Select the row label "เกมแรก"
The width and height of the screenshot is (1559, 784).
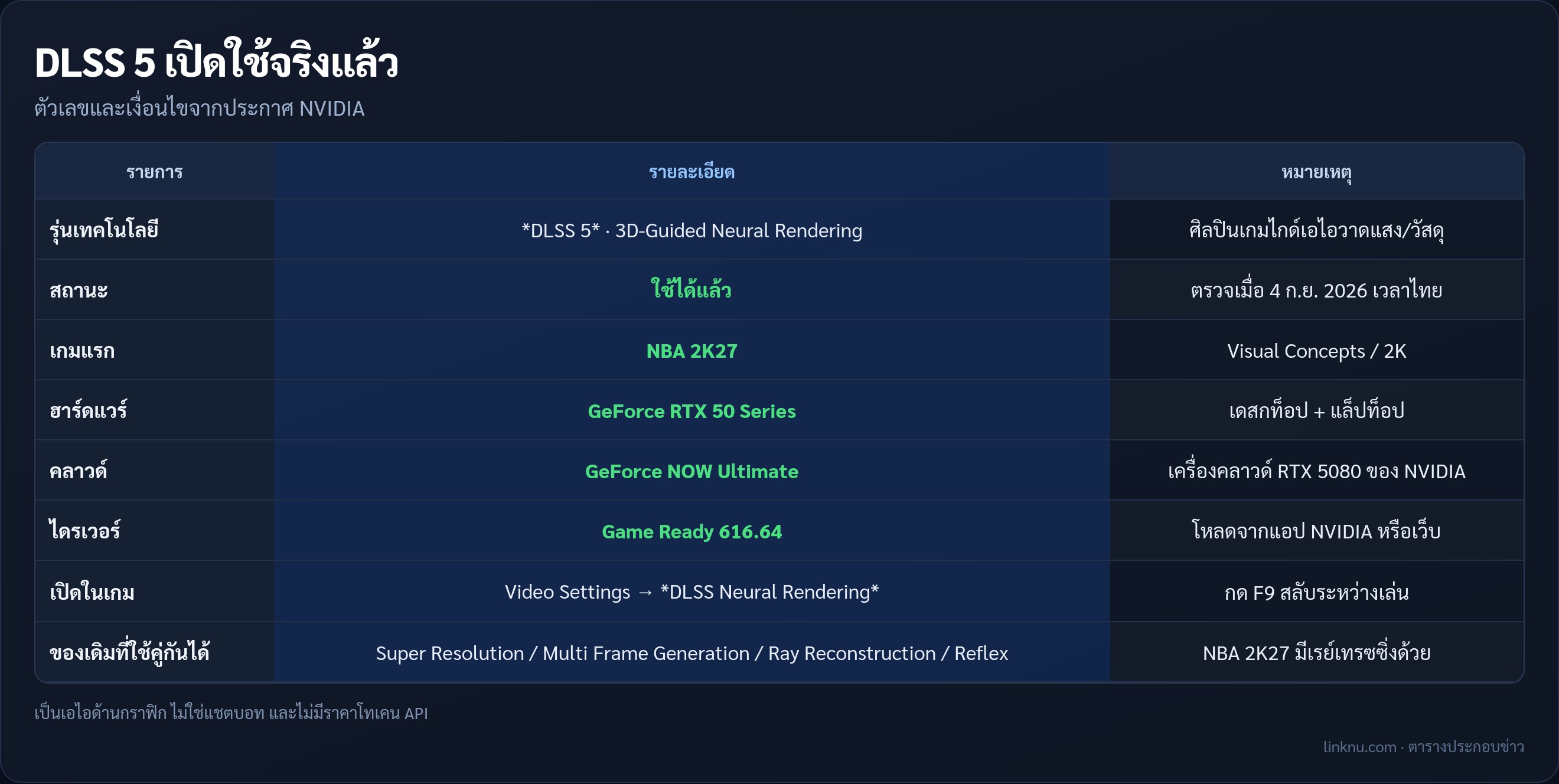pos(81,351)
